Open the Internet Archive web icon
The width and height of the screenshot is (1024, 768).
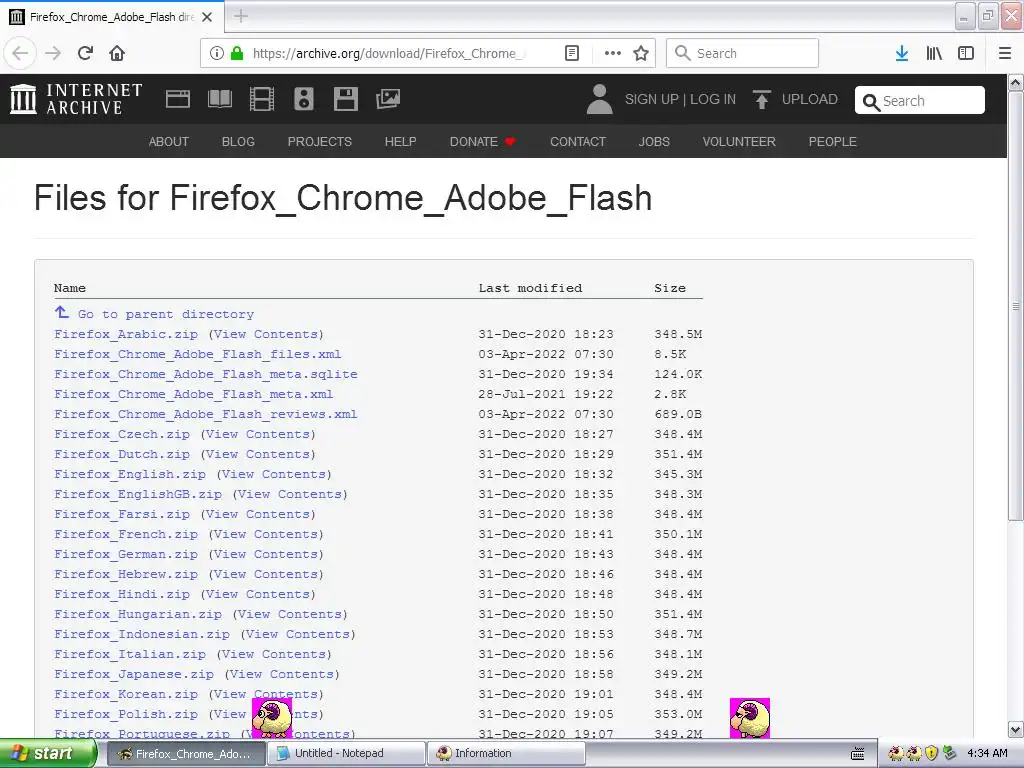[x=178, y=99]
